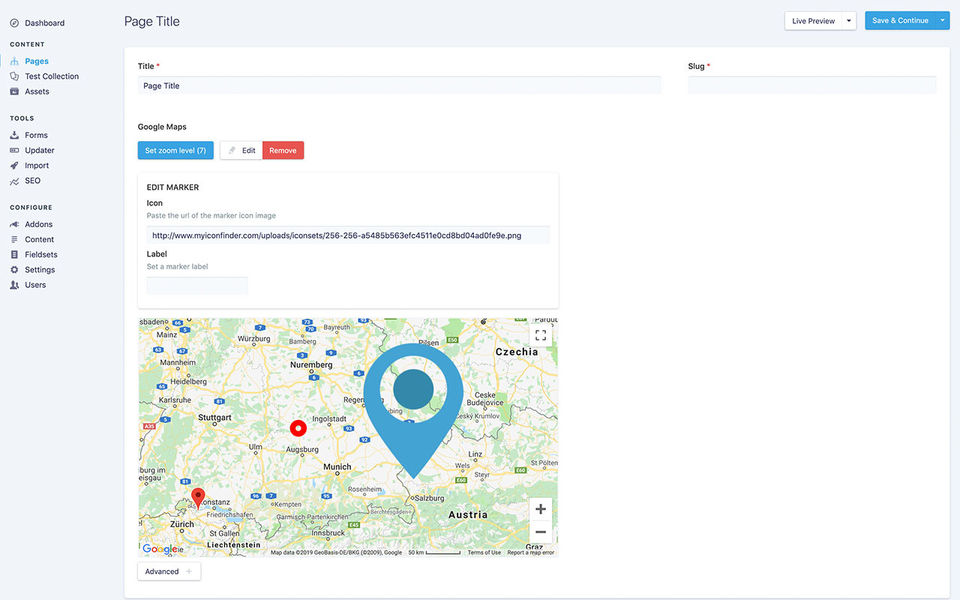Open the Updater tool link

(40, 151)
